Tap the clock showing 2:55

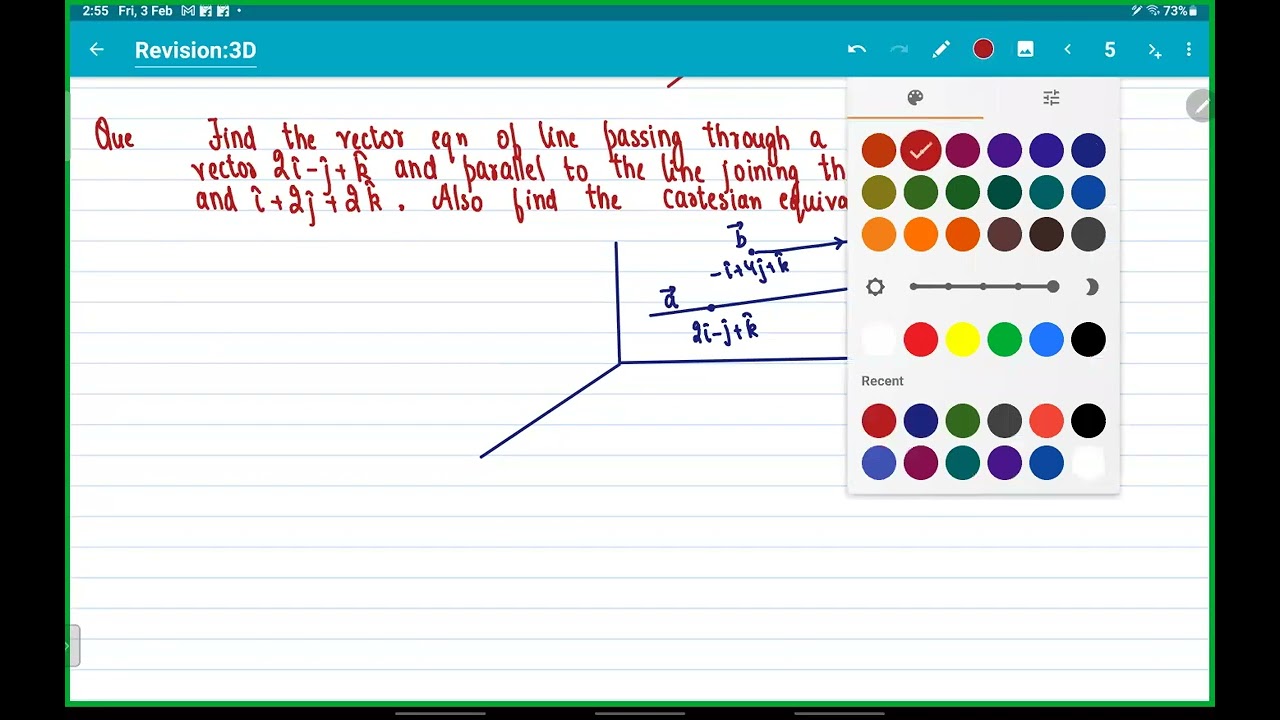coord(96,11)
